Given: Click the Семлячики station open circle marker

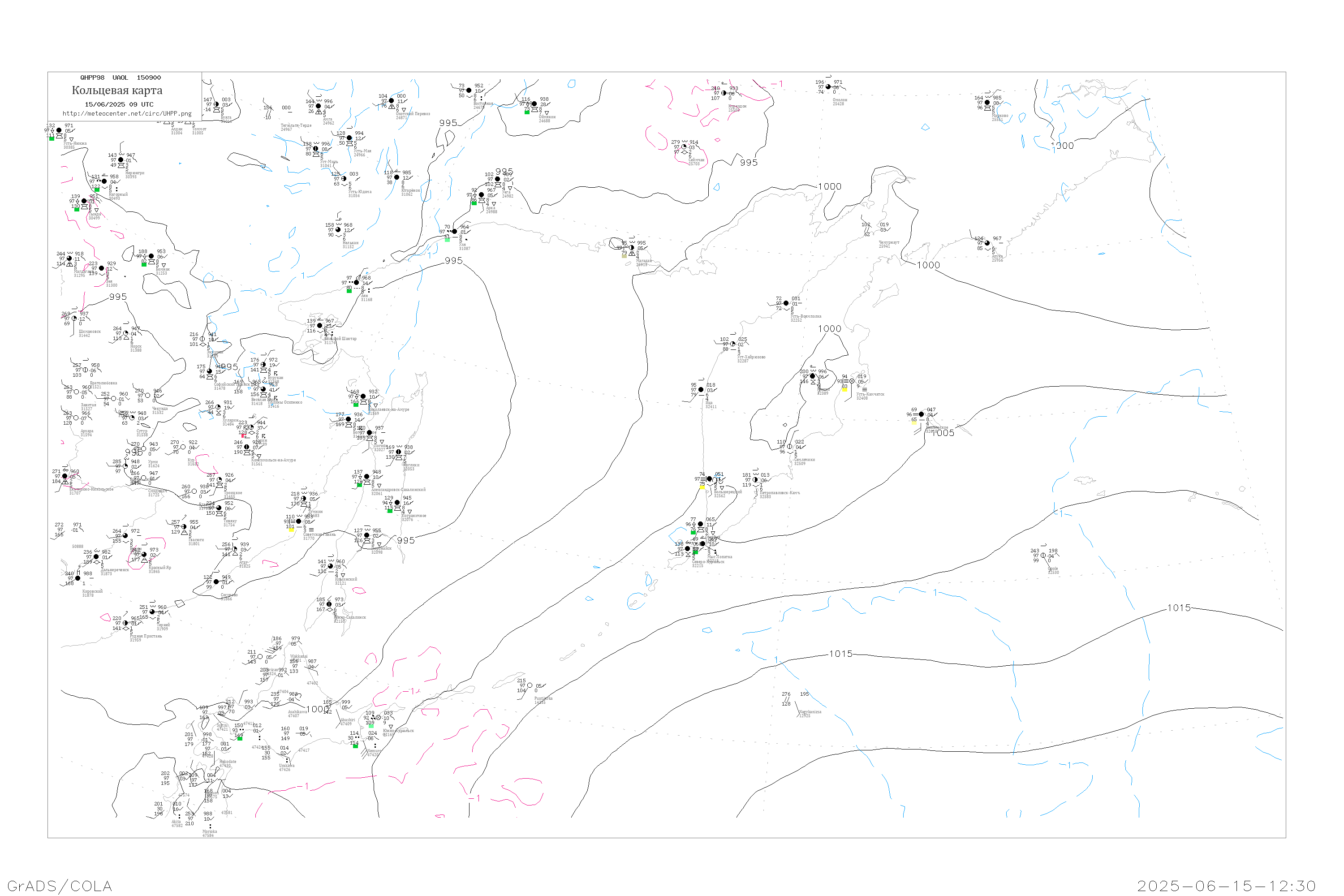Looking at the screenshot, I should (x=789, y=447).
